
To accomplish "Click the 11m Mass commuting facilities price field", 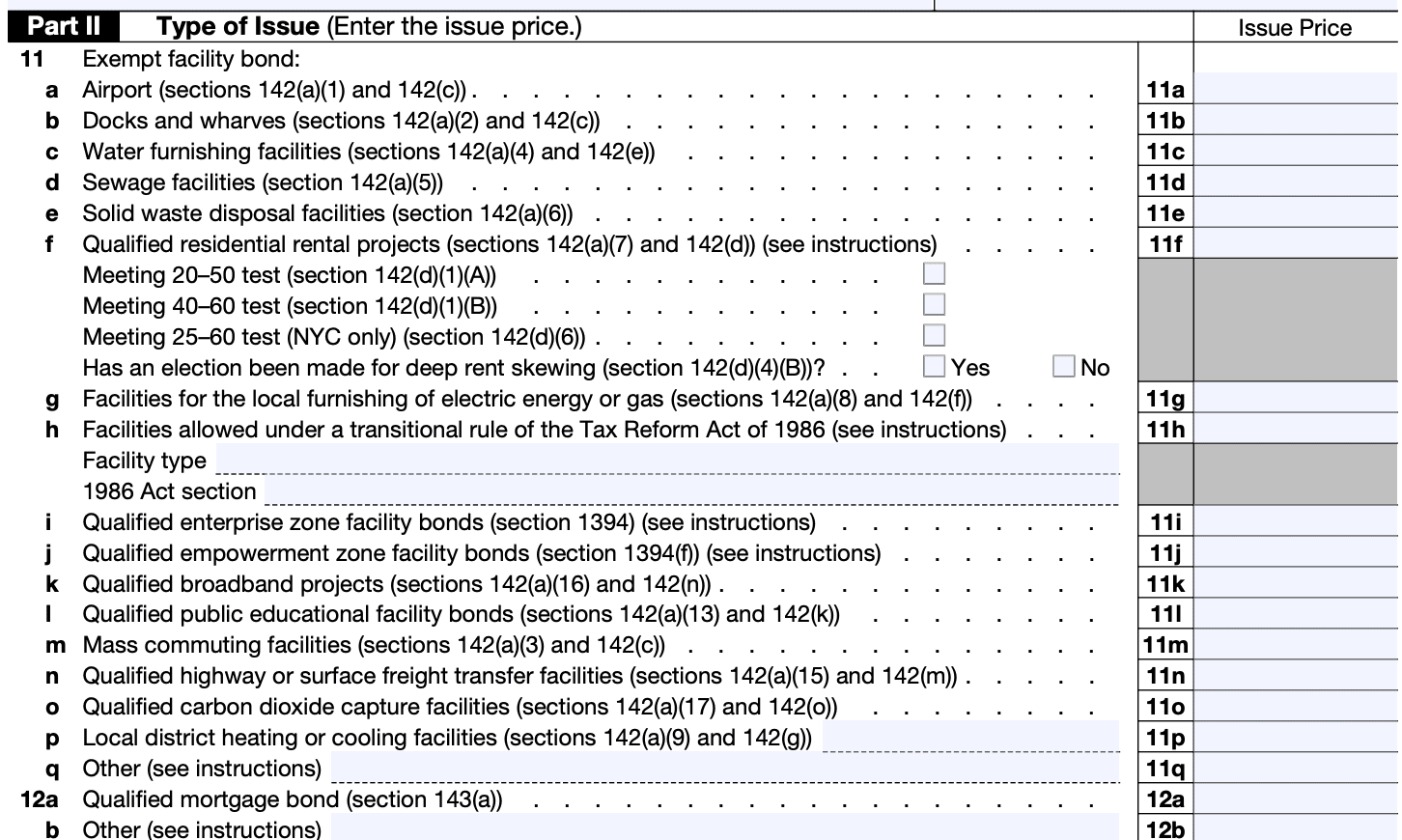I will 1296,644.
